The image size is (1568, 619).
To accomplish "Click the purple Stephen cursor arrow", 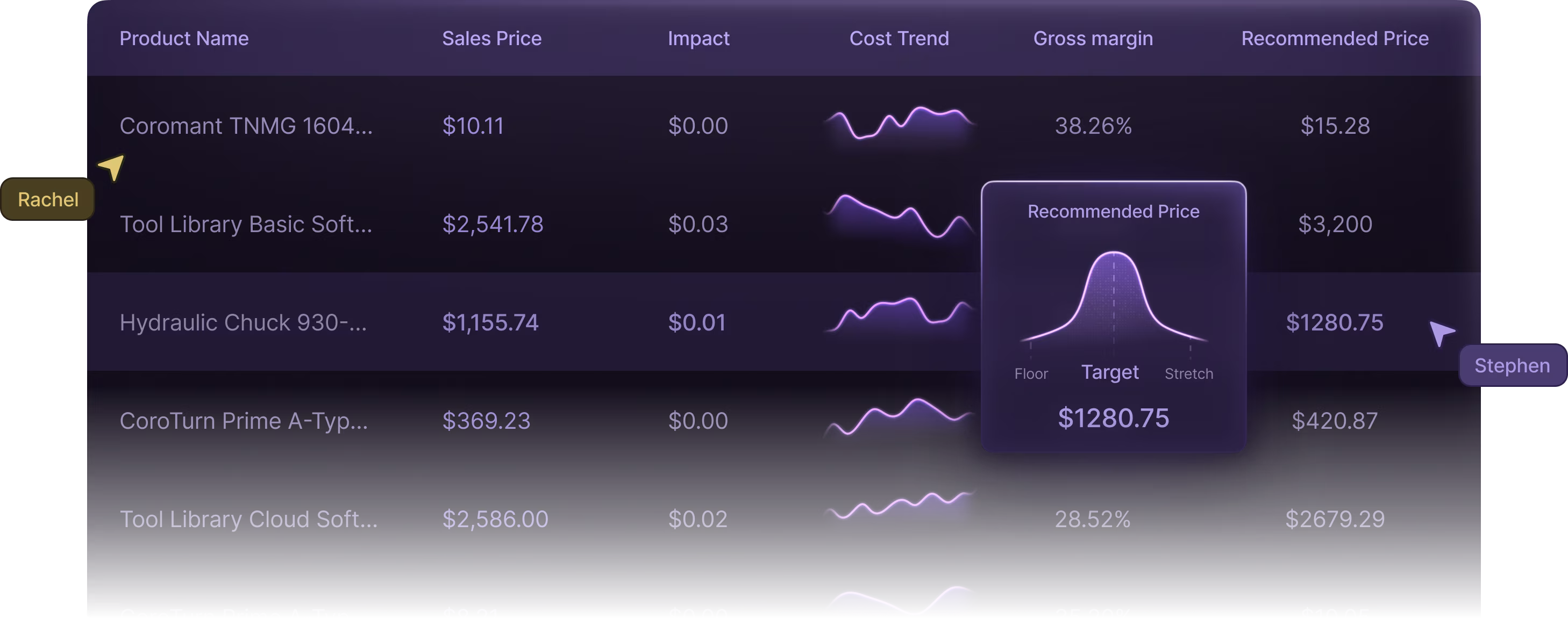I will coord(1441,333).
